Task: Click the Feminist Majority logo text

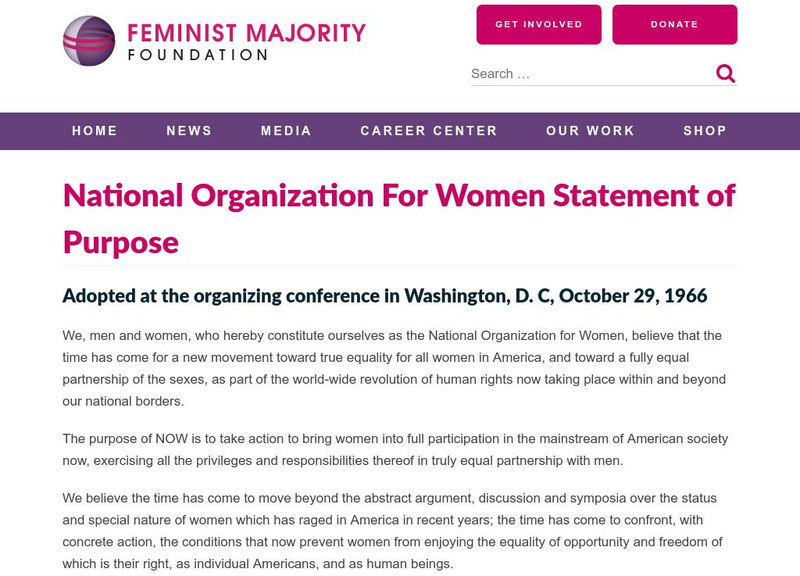Action: 246,33
